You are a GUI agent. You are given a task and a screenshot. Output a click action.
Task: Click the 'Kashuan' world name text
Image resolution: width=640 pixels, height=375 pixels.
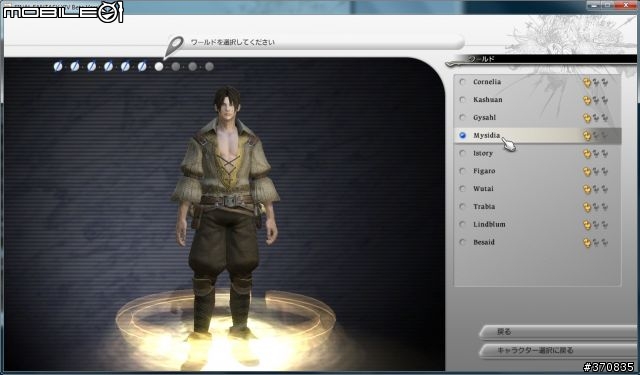coord(488,100)
